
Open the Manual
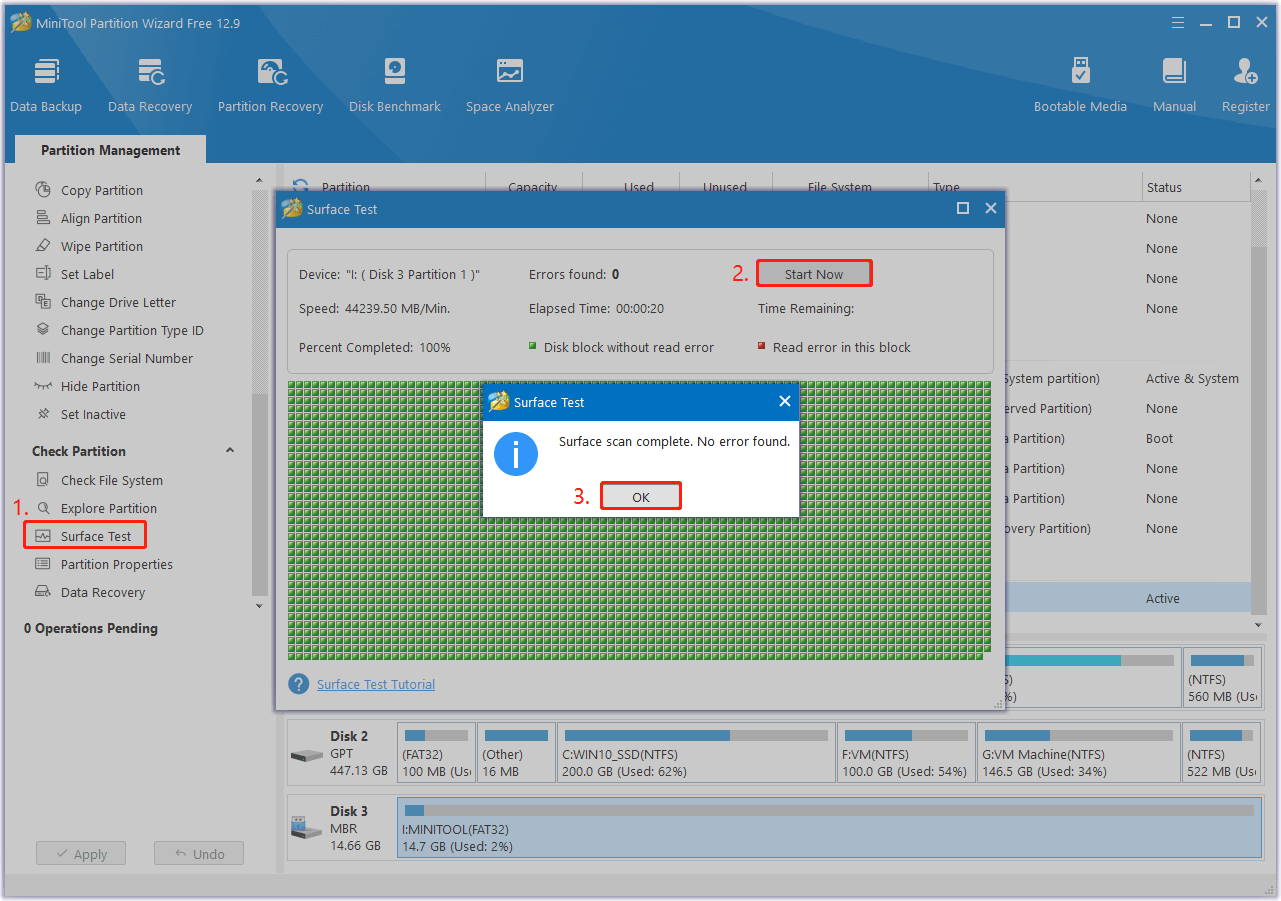click(1174, 86)
